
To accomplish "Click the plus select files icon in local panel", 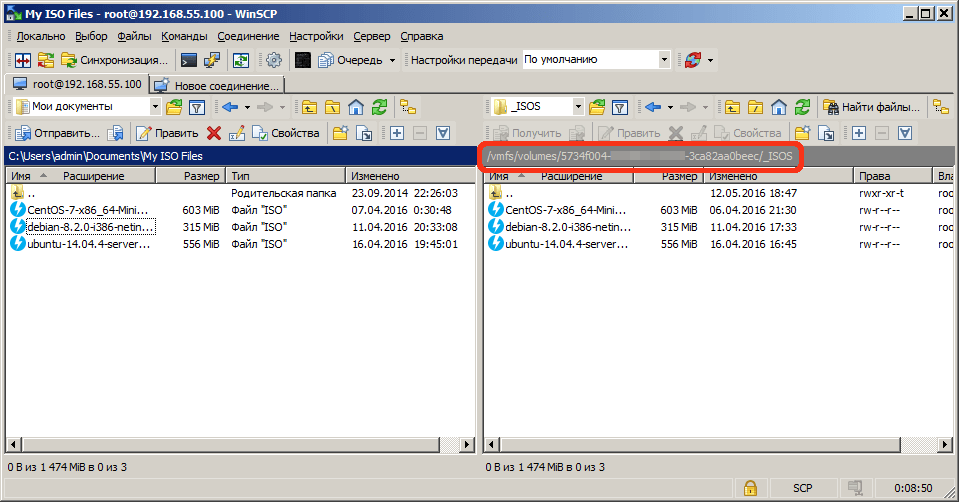I will (396, 133).
